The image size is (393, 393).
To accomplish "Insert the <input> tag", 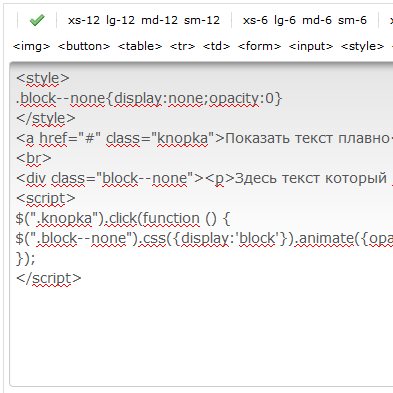I will coord(311,46).
